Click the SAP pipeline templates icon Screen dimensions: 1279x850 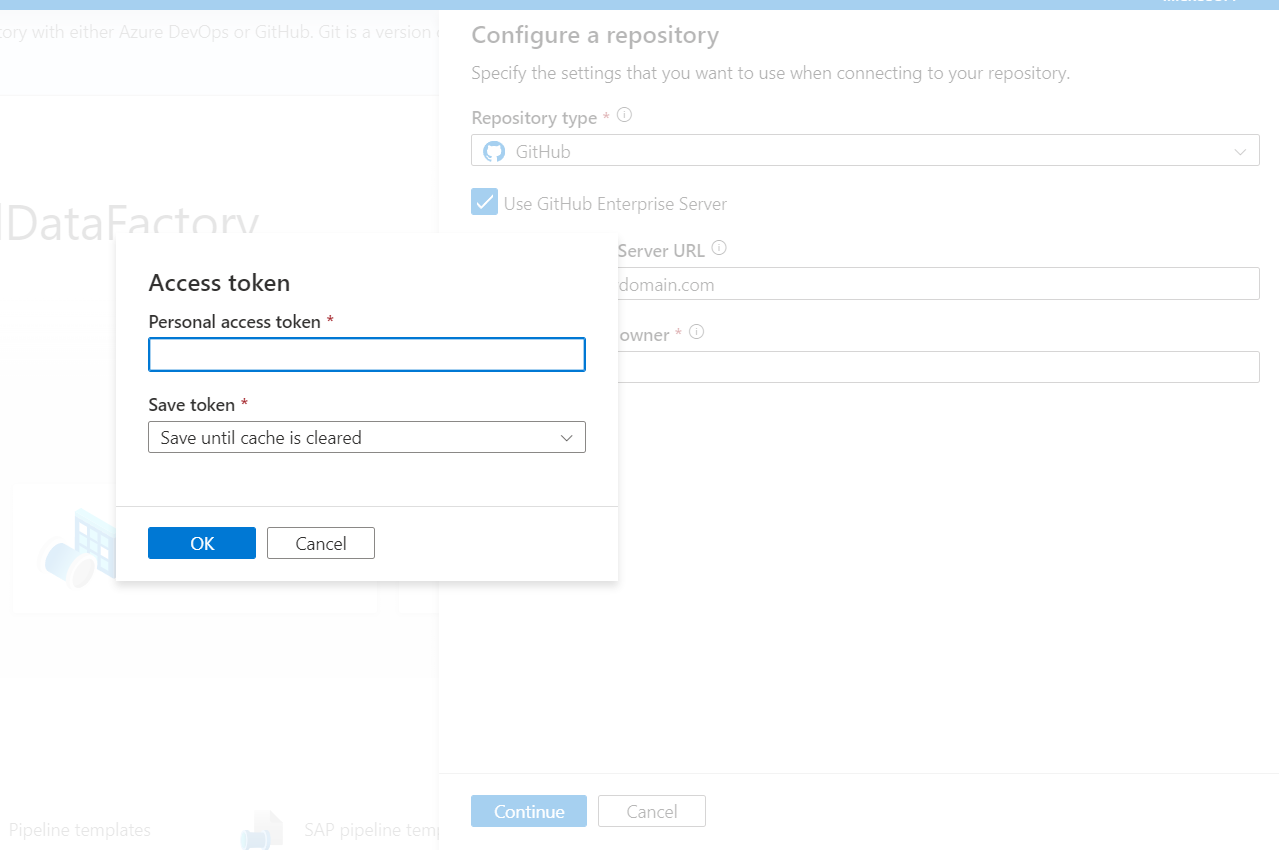(x=262, y=829)
